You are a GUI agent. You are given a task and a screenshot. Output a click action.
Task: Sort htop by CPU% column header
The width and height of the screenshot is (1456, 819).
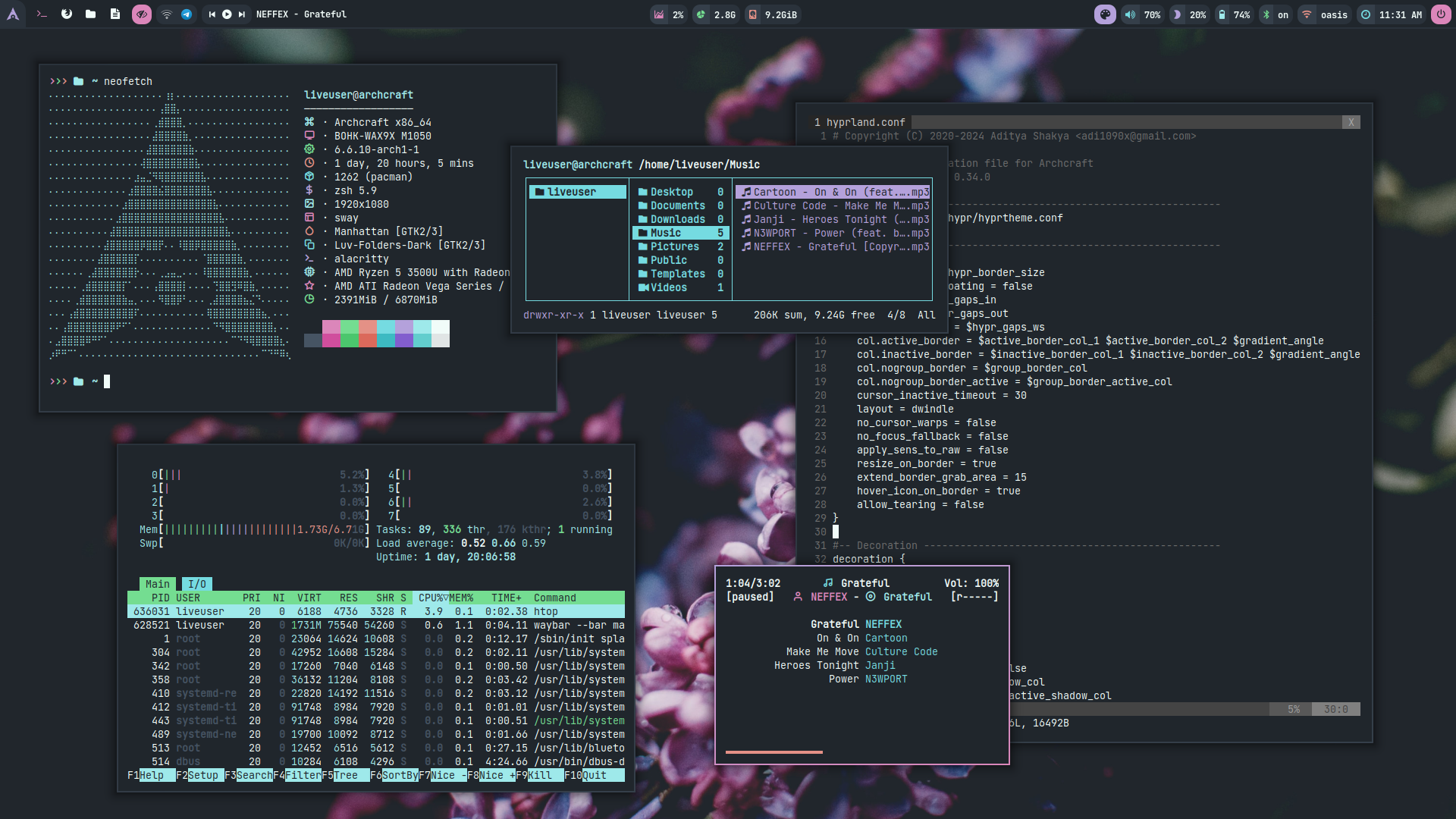pyautogui.click(x=430, y=598)
